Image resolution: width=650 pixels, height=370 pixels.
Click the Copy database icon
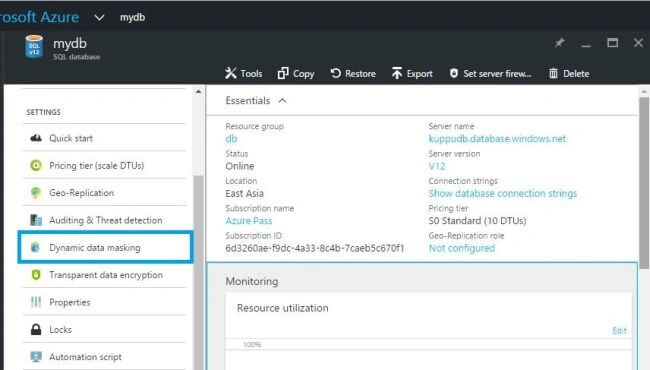(x=283, y=73)
